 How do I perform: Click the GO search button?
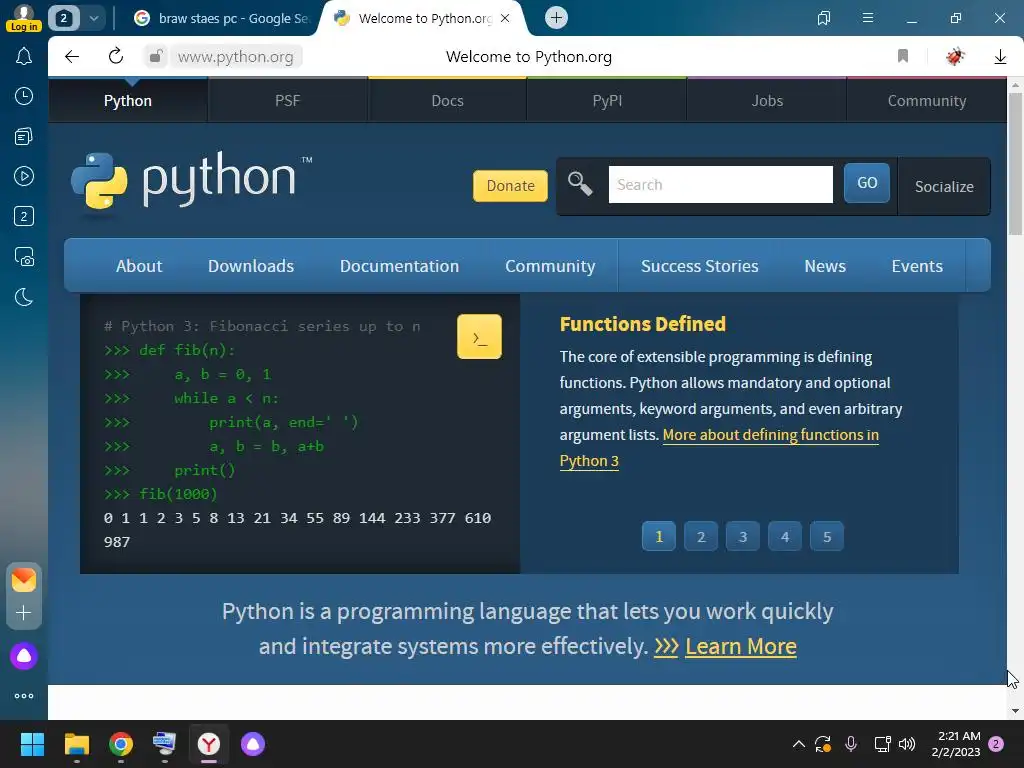pos(867,183)
